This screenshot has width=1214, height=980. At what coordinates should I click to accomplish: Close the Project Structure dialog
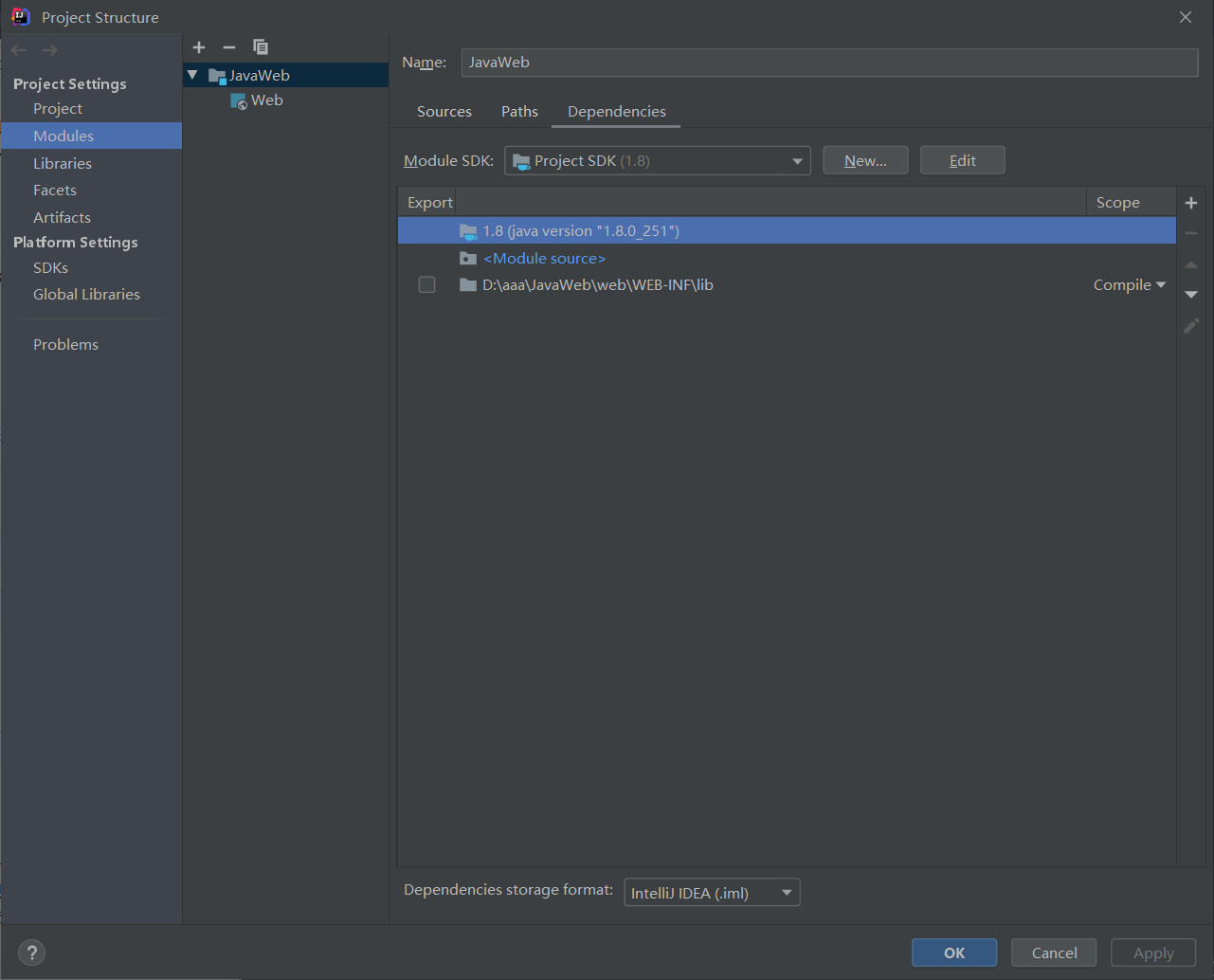(x=1186, y=17)
